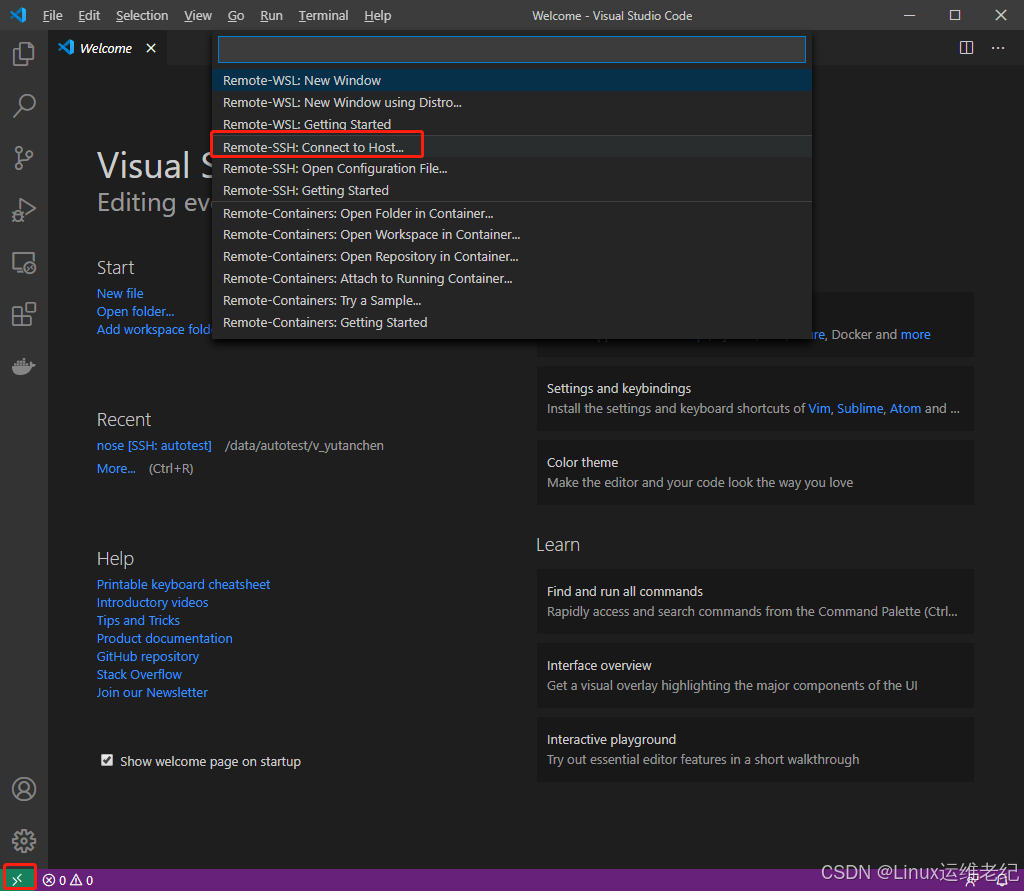
Task: Open GitHub repository link
Action: pyautogui.click(x=148, y=656)
